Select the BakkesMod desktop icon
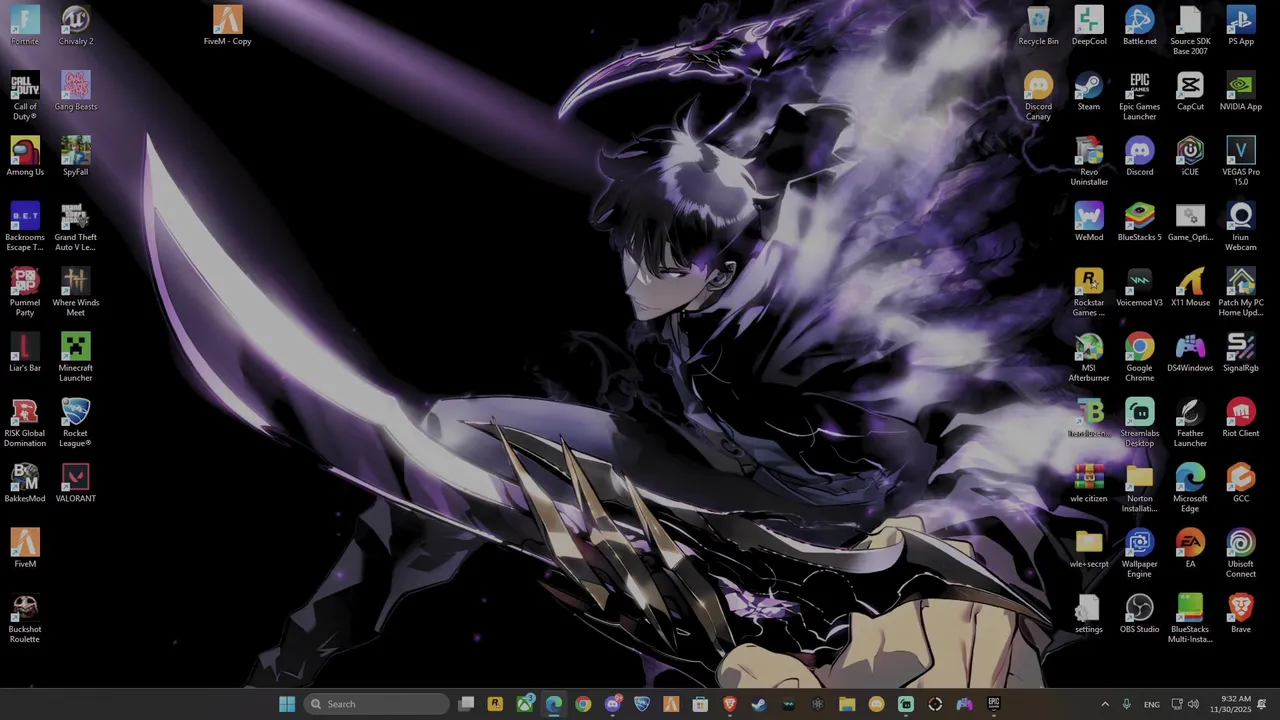This screenshot has height=720, width=1280. point(25,483)
